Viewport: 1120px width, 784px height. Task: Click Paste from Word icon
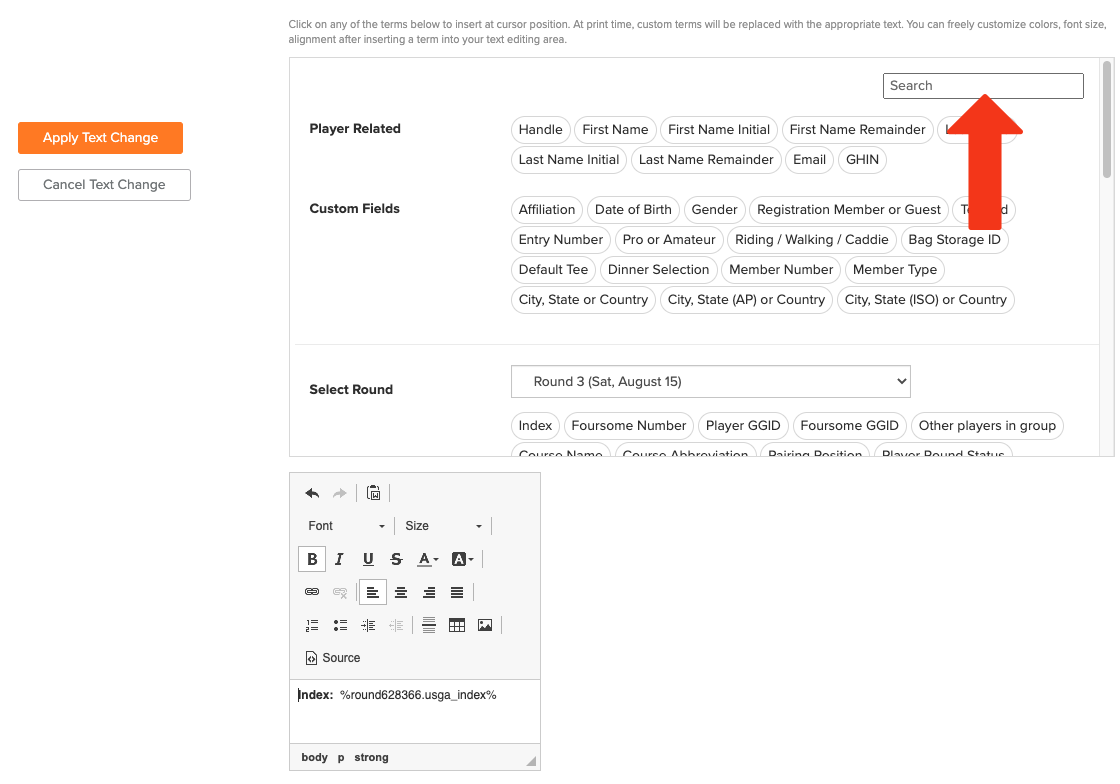[x=374, y=493]
